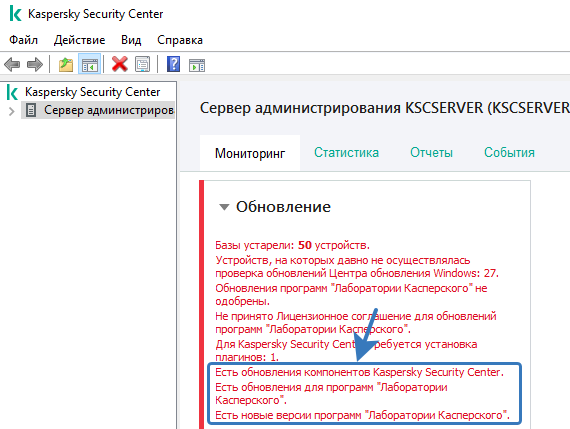Select Kaspersky Security Center root tree item

[92, 92]
